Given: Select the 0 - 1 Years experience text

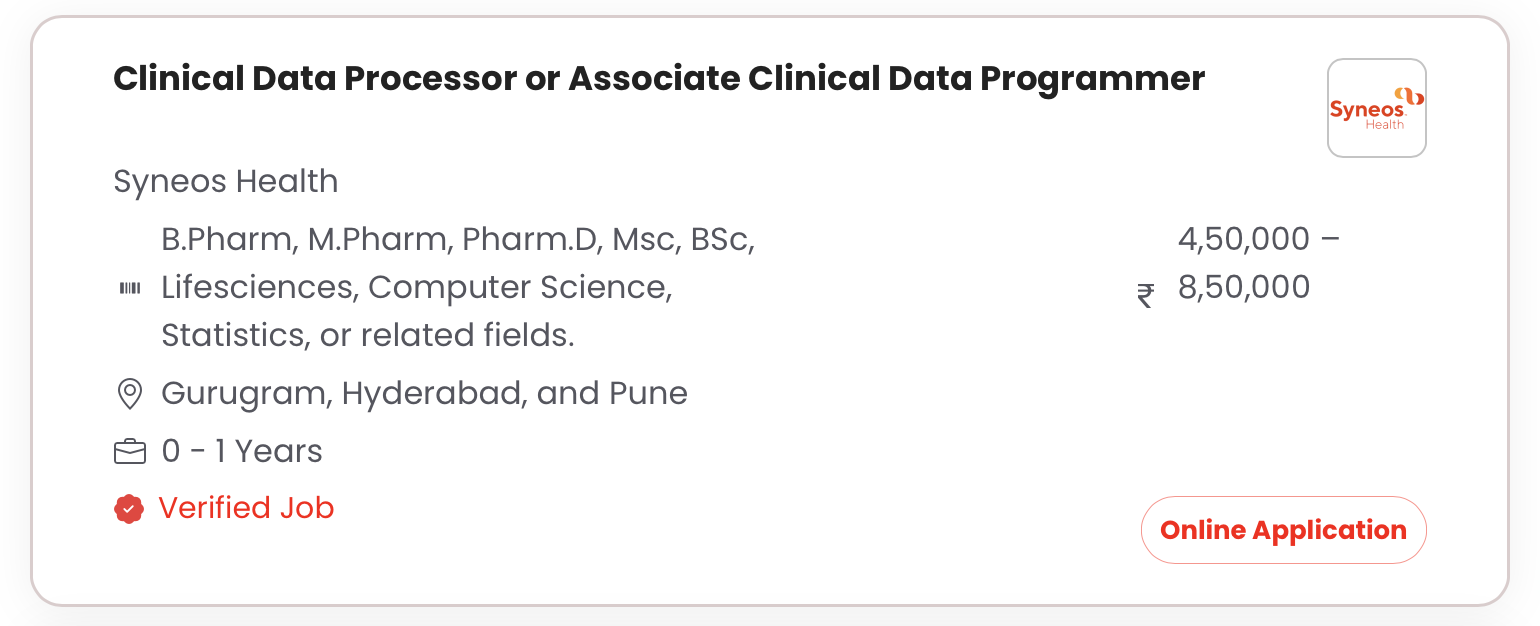Looking at the screenshot, I should [x=242, y=451].
